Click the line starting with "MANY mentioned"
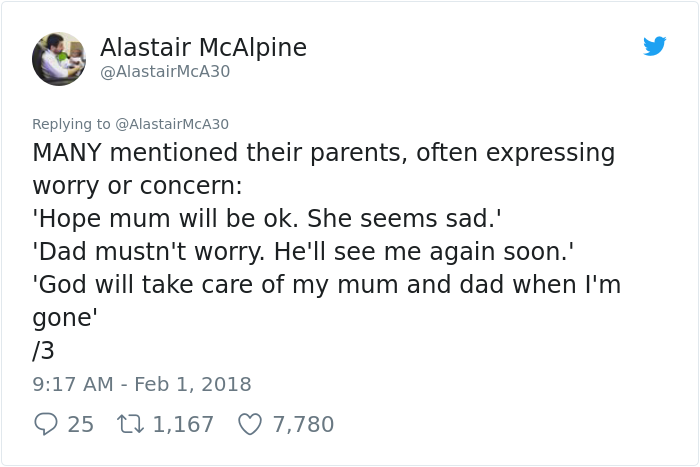Screen dimensions: 700x467 pos(323,153)
